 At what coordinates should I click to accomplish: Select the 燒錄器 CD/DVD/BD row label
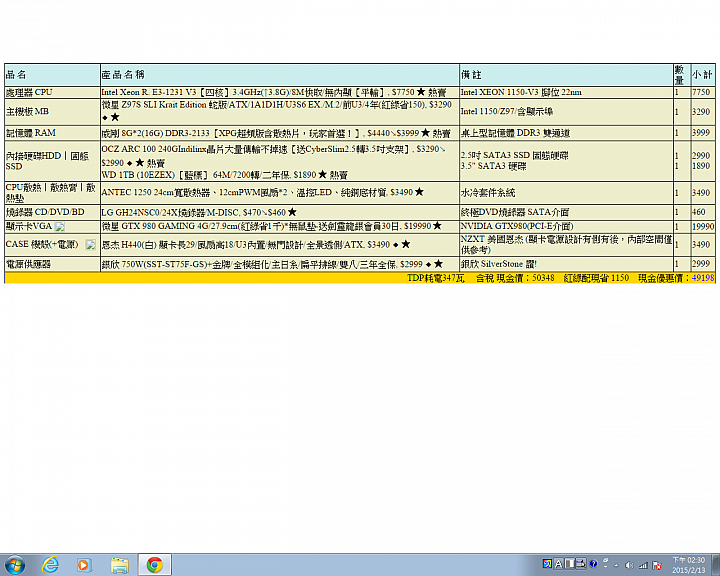pos(45,212)
